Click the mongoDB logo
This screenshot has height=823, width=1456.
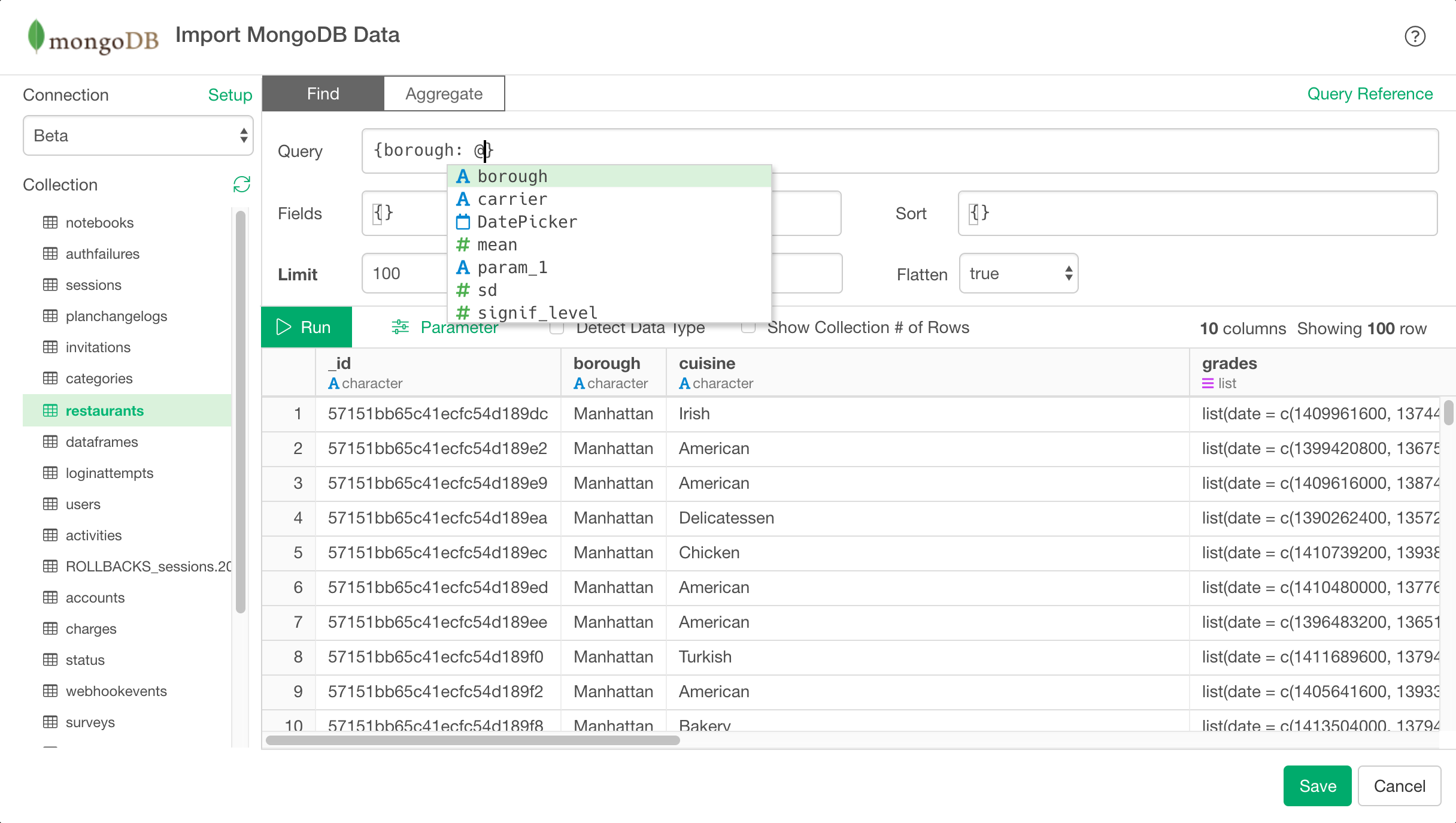(93, 37)
